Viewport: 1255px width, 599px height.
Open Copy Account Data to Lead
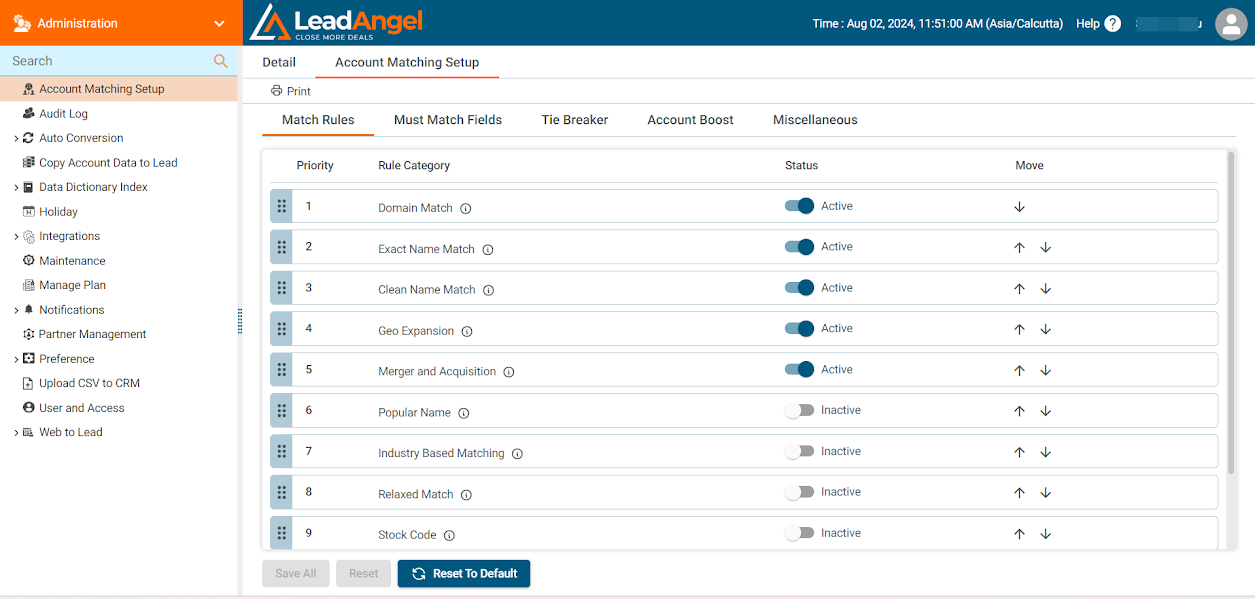tap(108, 163)
